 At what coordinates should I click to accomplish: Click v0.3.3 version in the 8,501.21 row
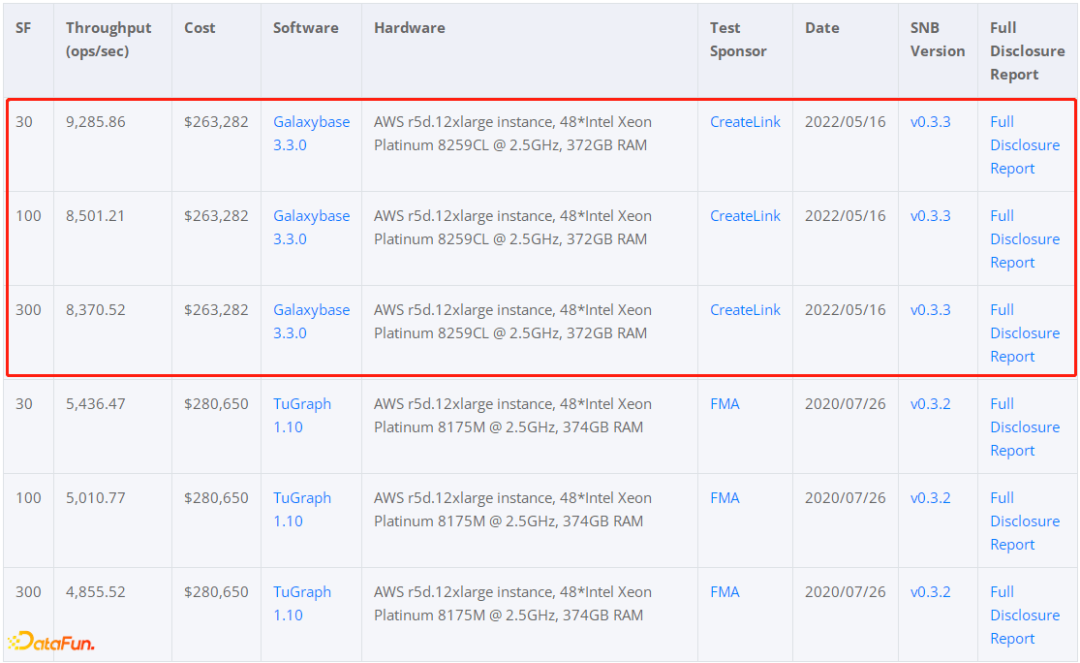click(930, 216)
